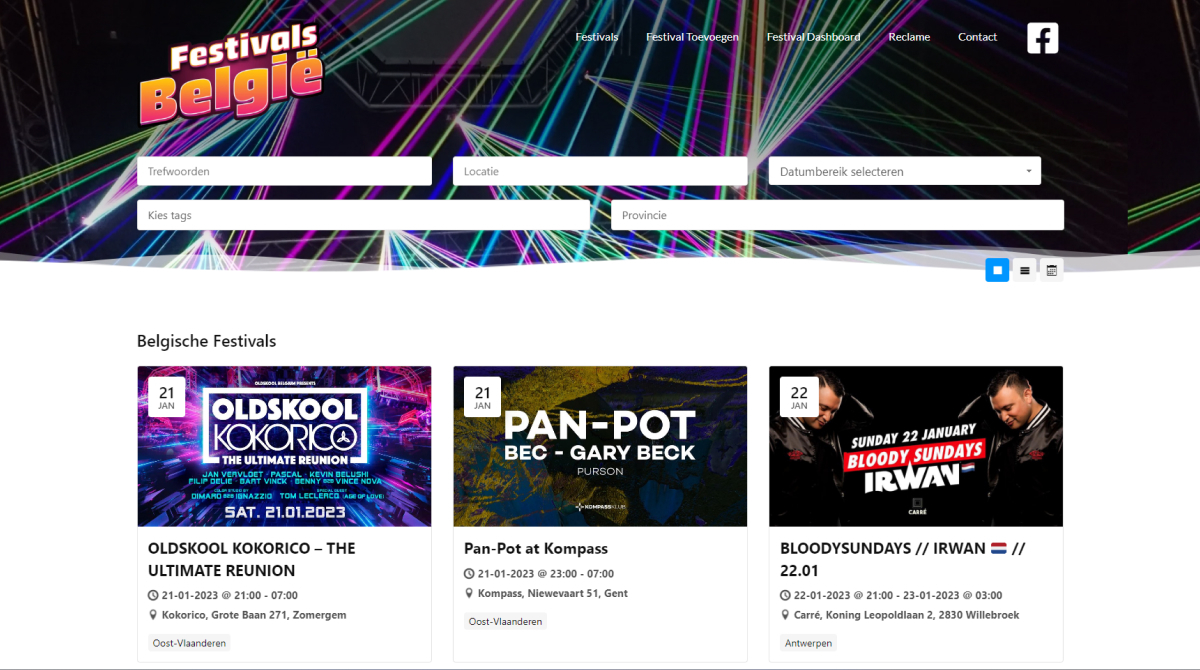This screenshot has height=670, width=1200.
Task: Open Festival Toevoegen menu item
Action: 692,37
